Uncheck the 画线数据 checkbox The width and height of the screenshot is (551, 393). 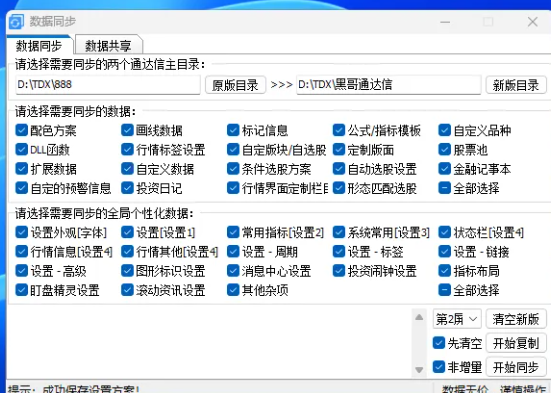[x=127, y=130]
